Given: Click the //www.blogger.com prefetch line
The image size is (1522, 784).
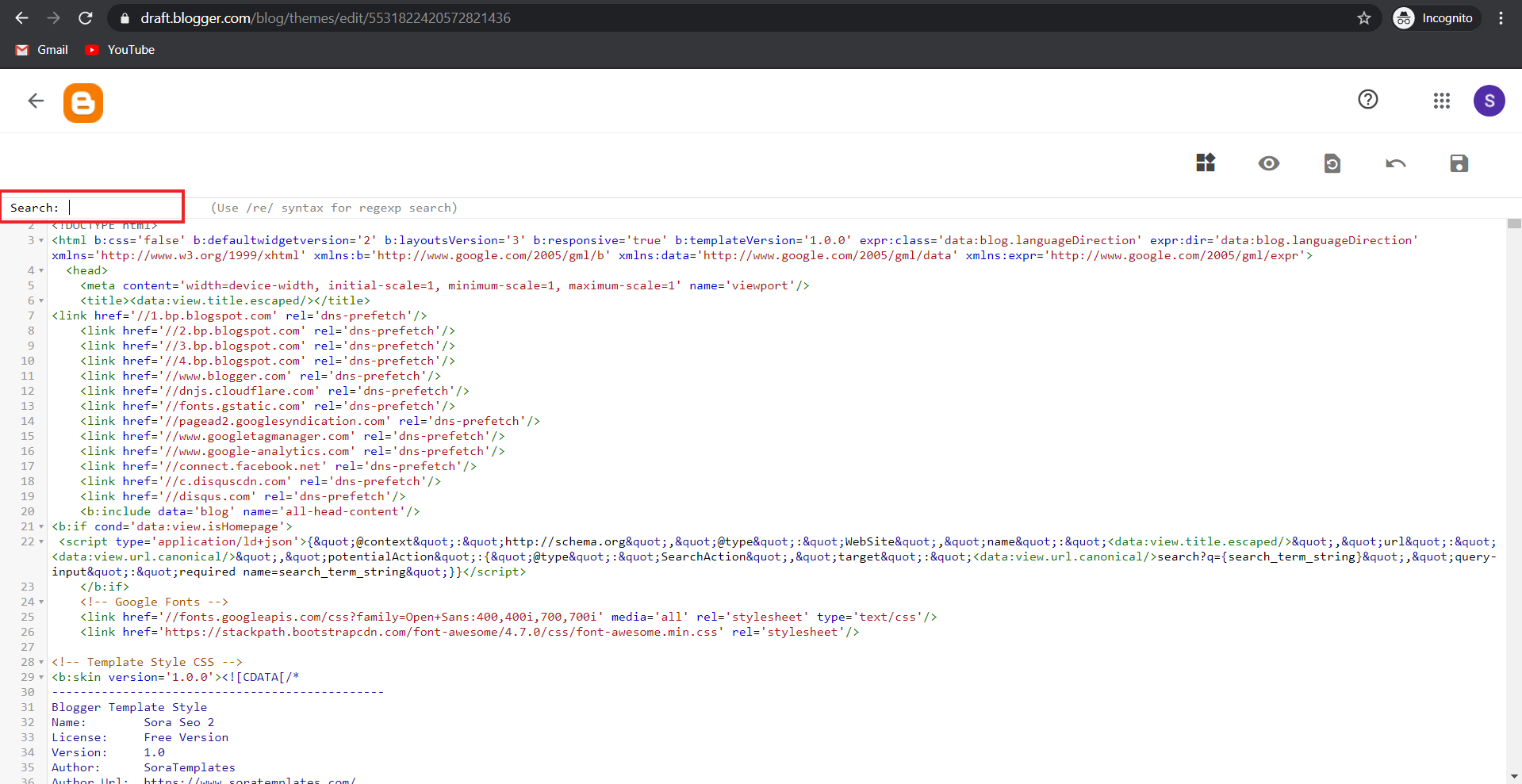Looking at the screenshot, I should click(x=261, y=376).
